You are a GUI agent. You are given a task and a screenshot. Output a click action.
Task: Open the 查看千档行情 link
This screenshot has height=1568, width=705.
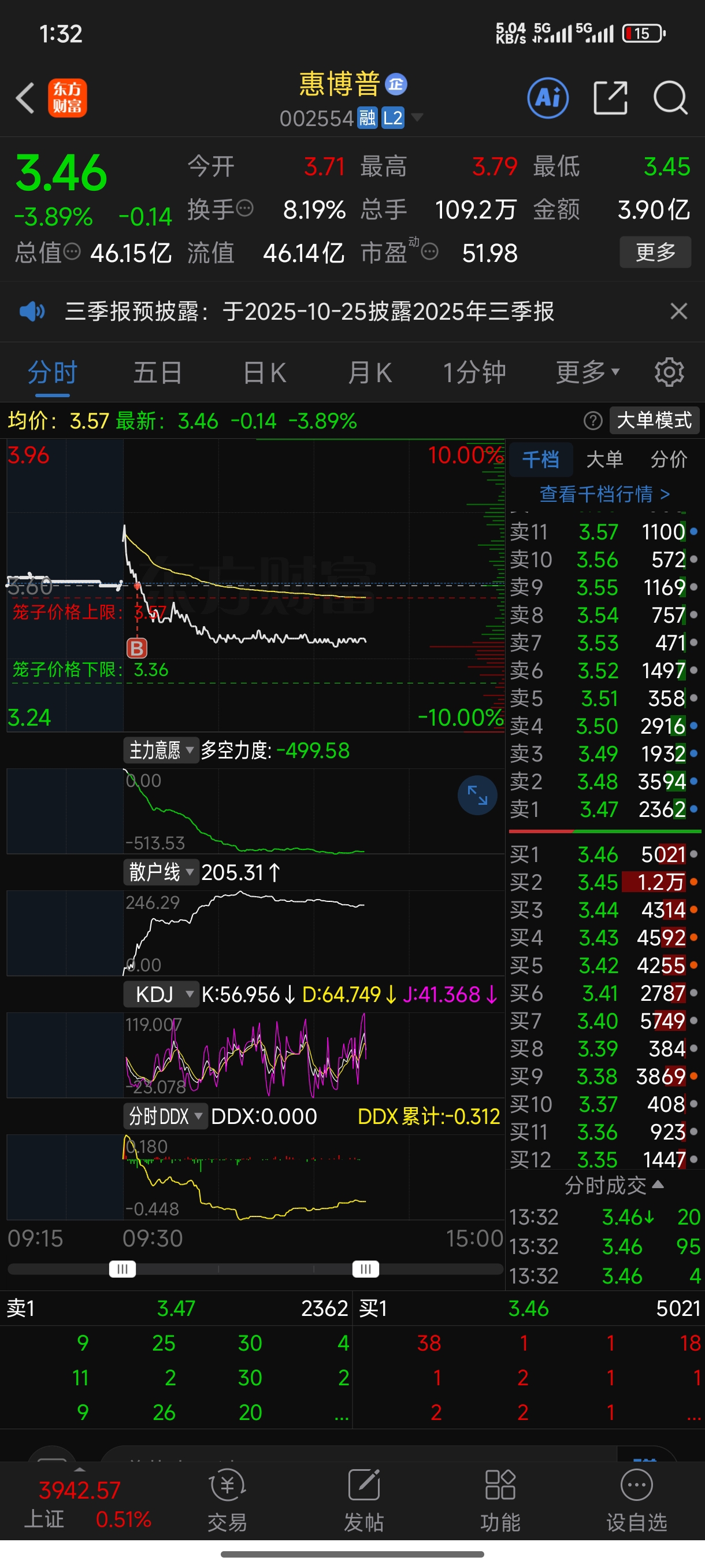[604, 494]
